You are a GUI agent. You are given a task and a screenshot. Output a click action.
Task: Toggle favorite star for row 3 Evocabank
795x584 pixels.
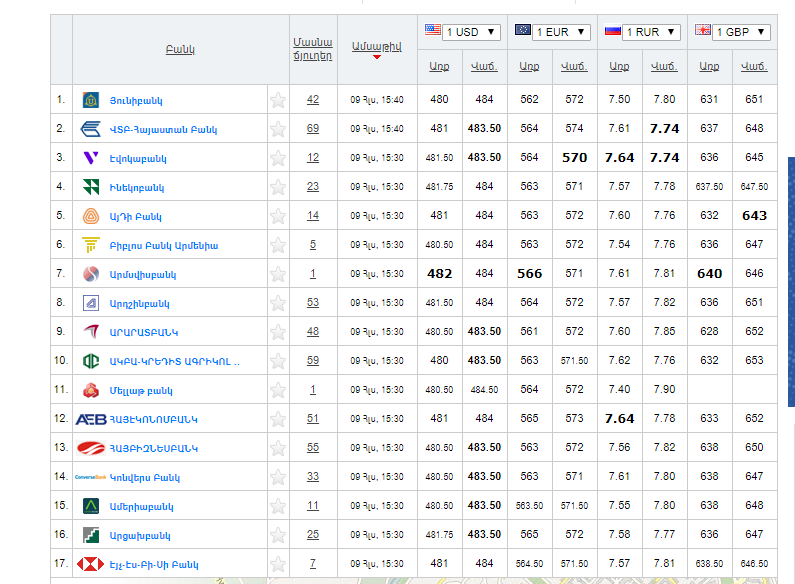click(278, 158)
